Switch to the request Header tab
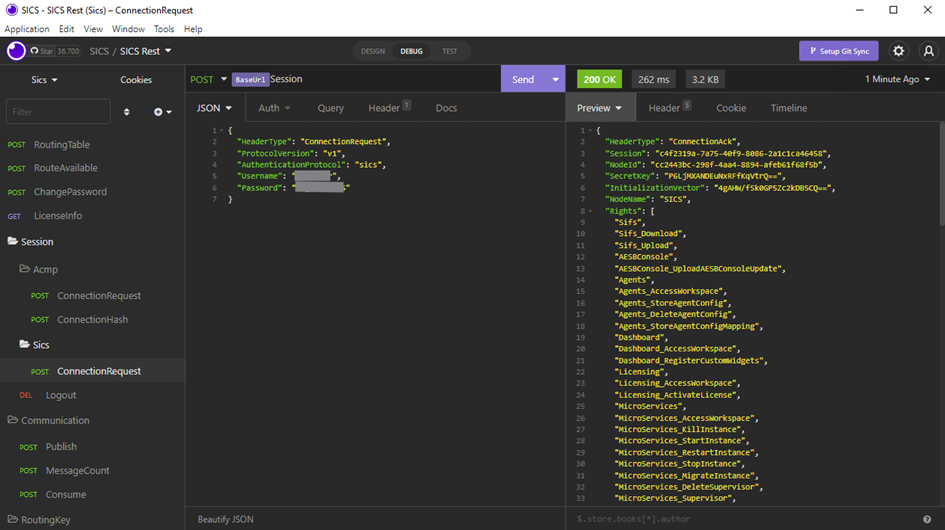 [x=389, y=108]
